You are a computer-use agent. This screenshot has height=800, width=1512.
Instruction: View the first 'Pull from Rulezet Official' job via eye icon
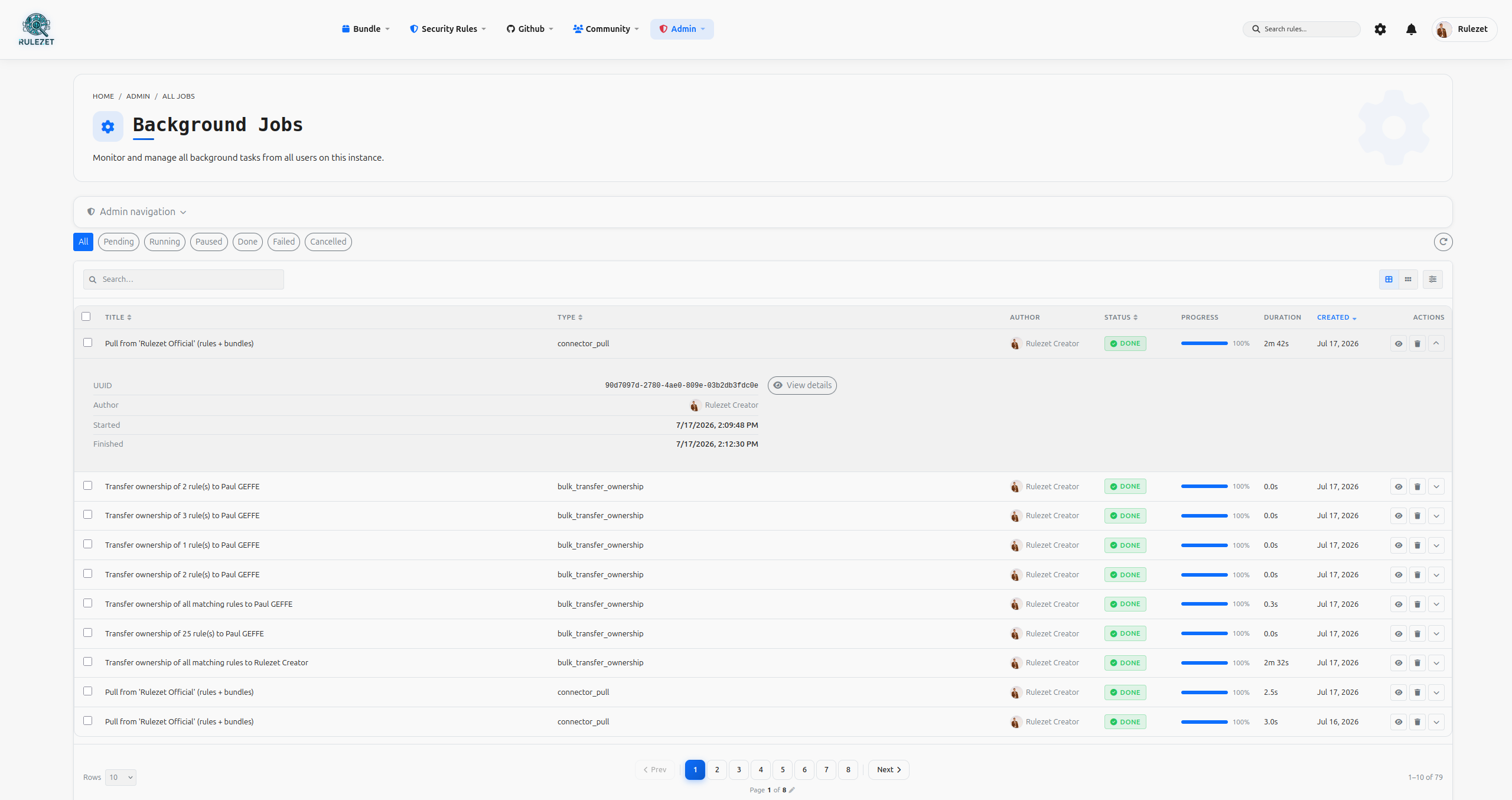pyautogui.click(x=1398, y=344)
